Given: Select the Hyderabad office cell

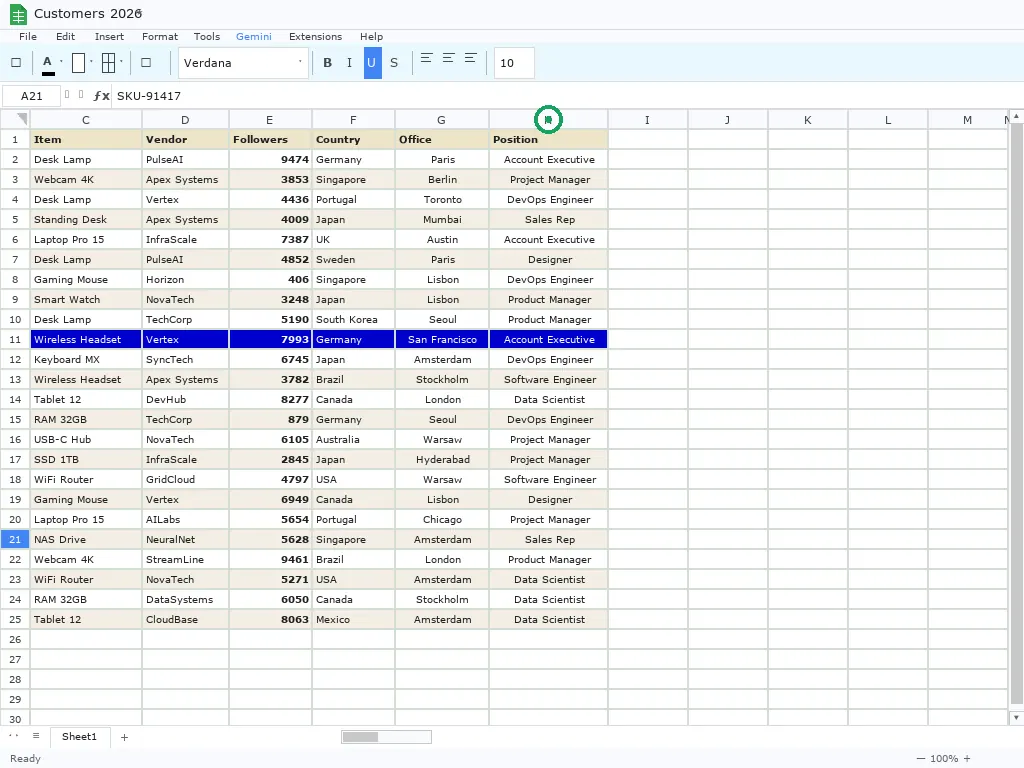Looking at the screenshot, I should click(x=442, y=460).
